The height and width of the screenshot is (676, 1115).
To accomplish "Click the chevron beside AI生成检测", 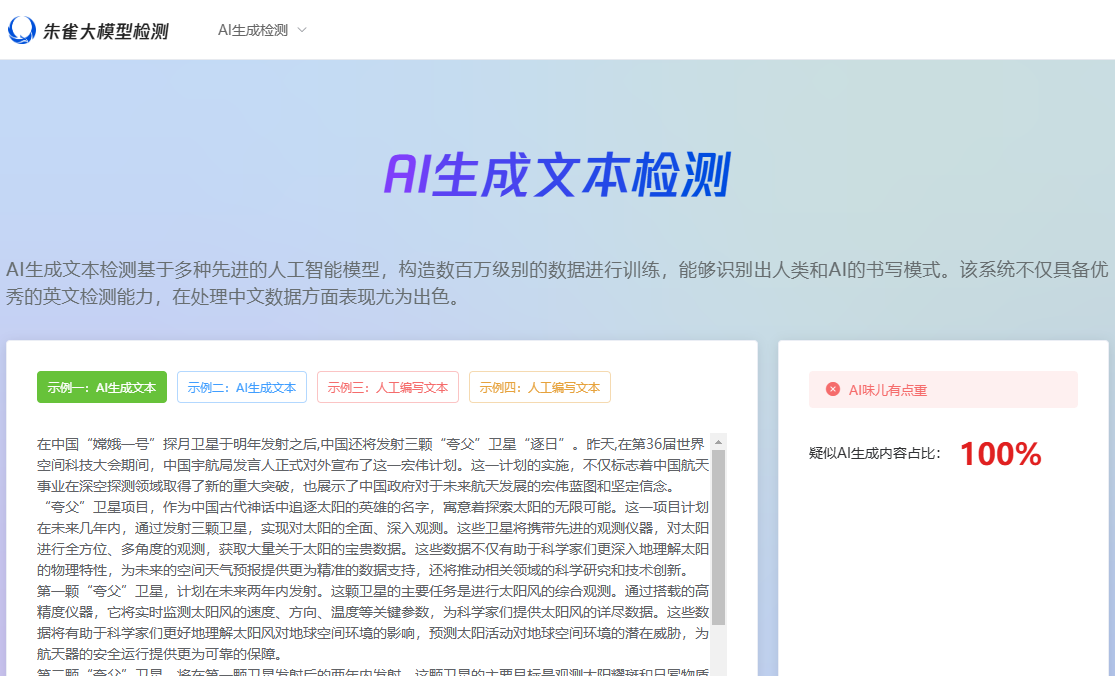I will coord(302,30).
